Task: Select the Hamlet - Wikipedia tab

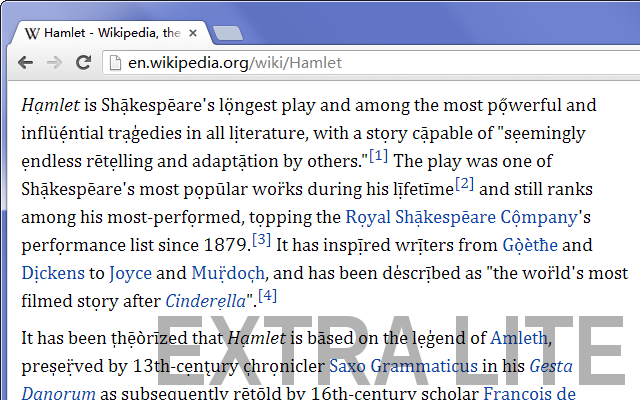Action: click(111, 33)
